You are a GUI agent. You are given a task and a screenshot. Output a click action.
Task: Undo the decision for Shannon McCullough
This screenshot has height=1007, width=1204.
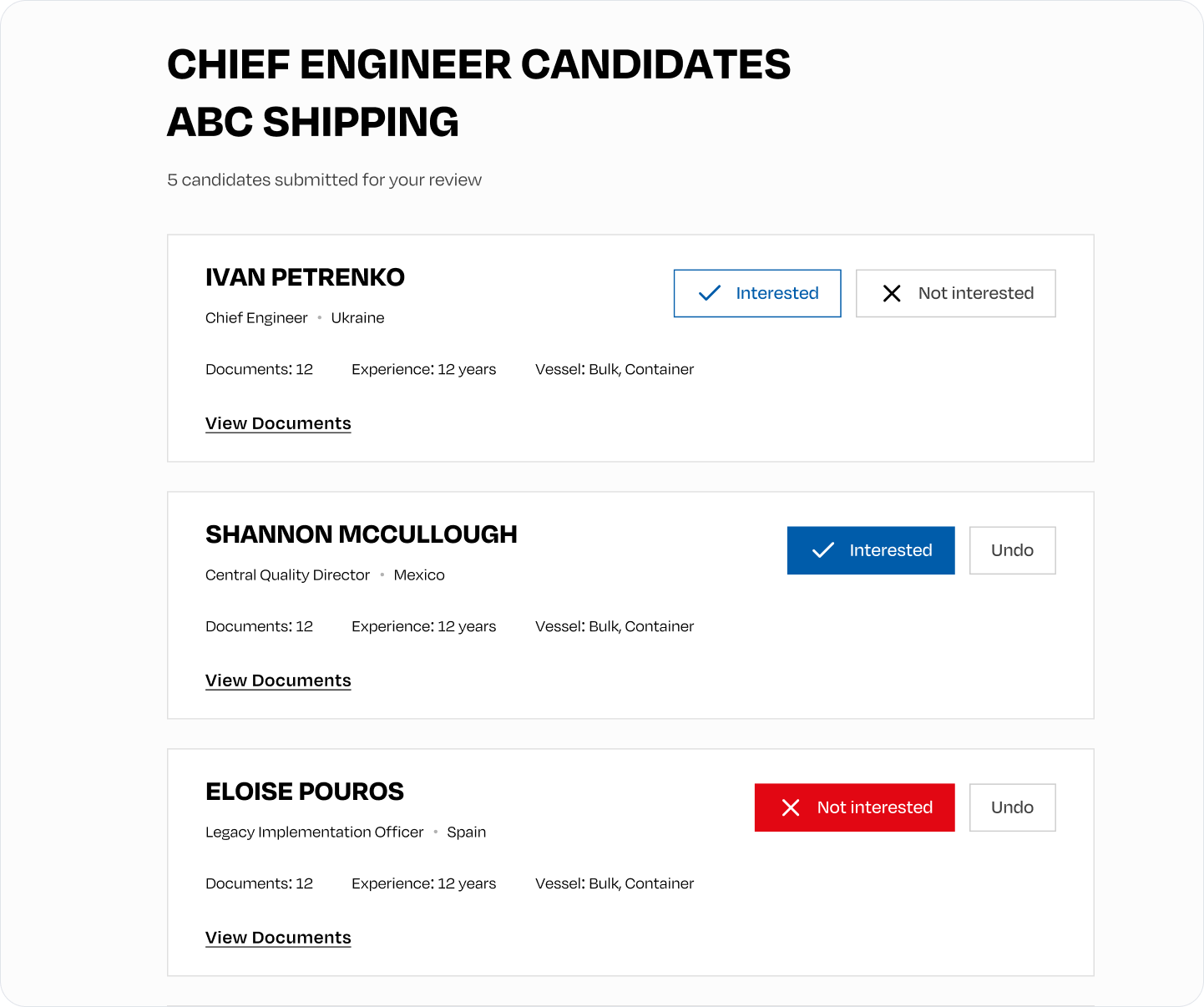pos(1013,550)
